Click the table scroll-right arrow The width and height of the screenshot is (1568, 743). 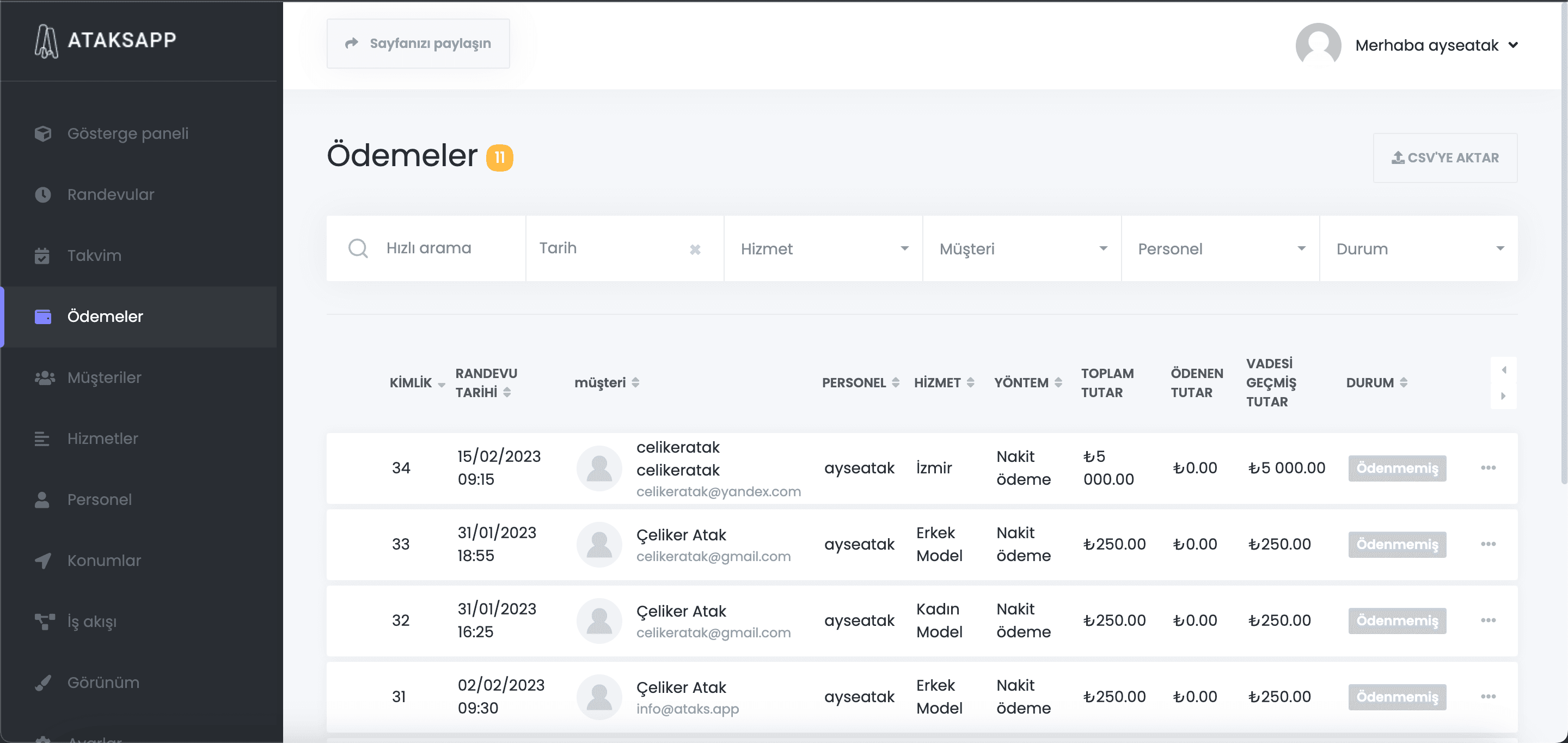click(x=1503, y=396)
